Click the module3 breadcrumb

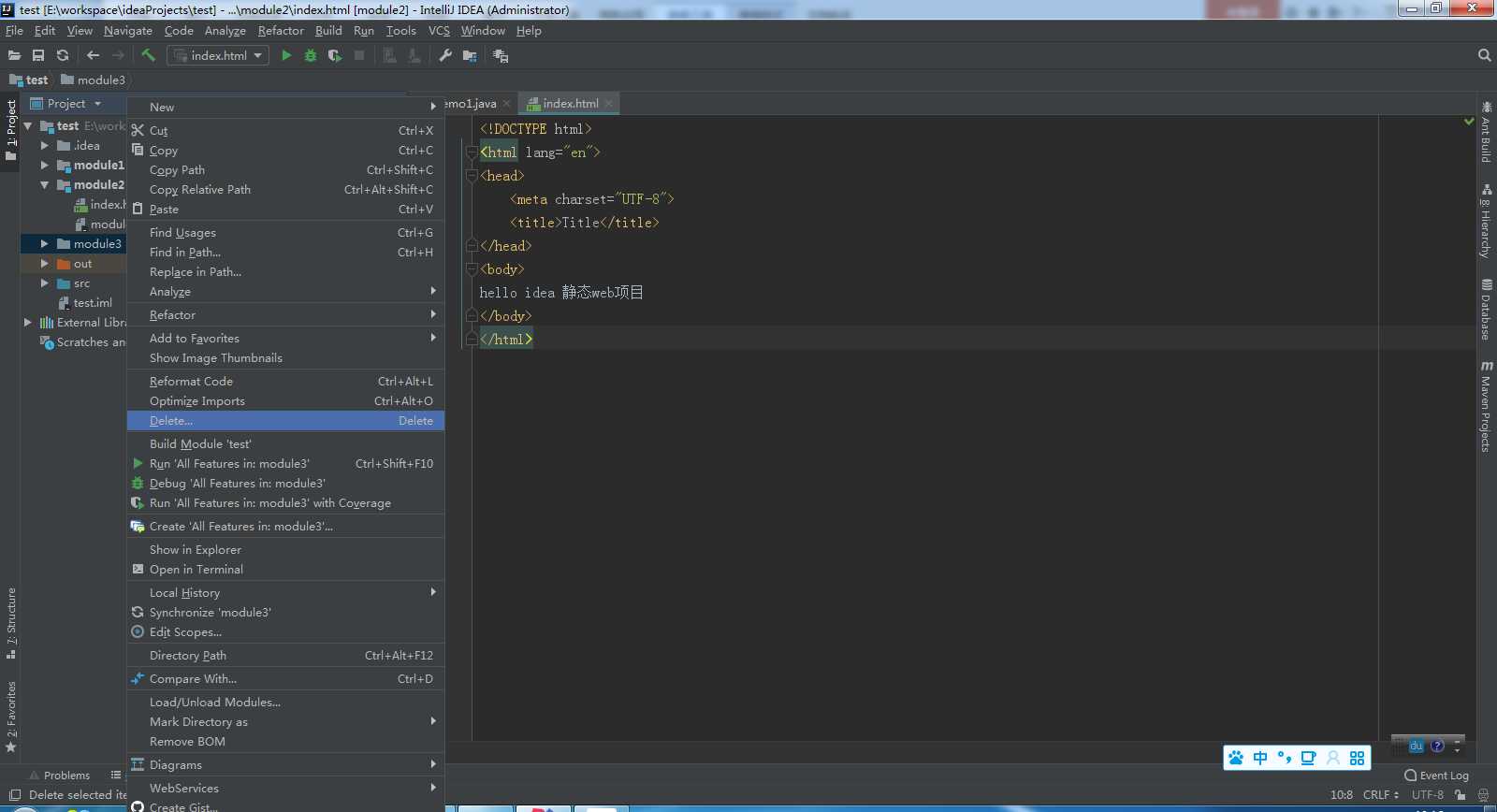point(93,80)
